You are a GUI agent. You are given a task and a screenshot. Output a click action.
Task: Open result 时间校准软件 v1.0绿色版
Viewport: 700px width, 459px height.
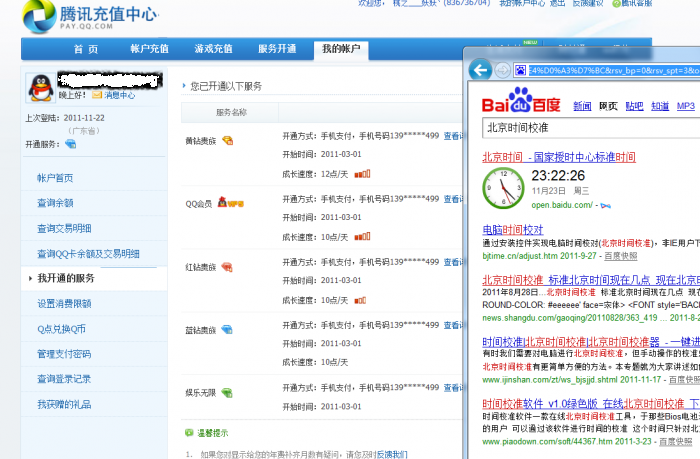pyautogui.click(x=591, y=404)
